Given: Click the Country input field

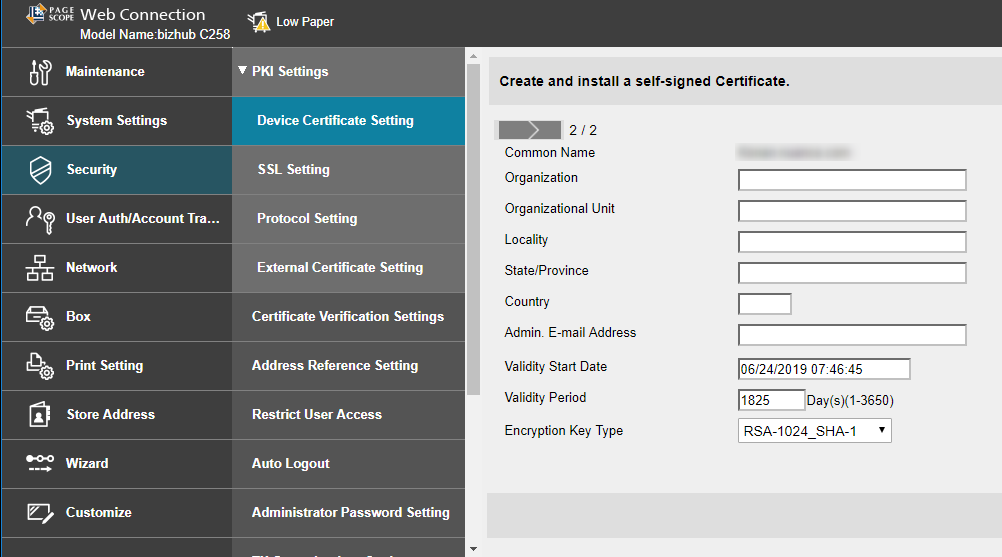Looking at the screenshot, I should click(764, 303).
